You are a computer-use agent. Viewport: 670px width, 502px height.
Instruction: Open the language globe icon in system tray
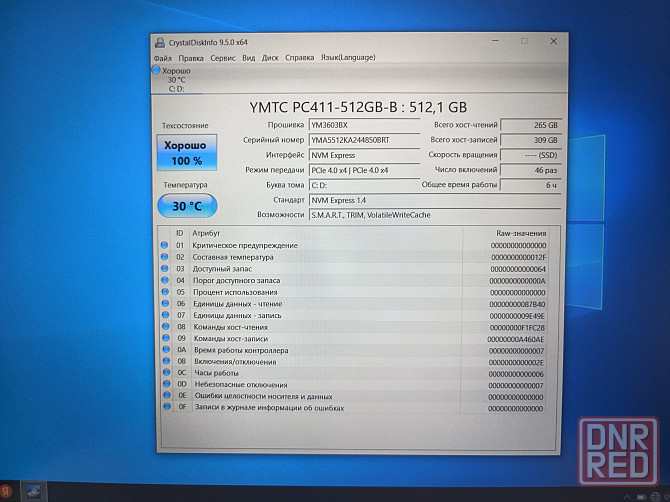point(655,497)
